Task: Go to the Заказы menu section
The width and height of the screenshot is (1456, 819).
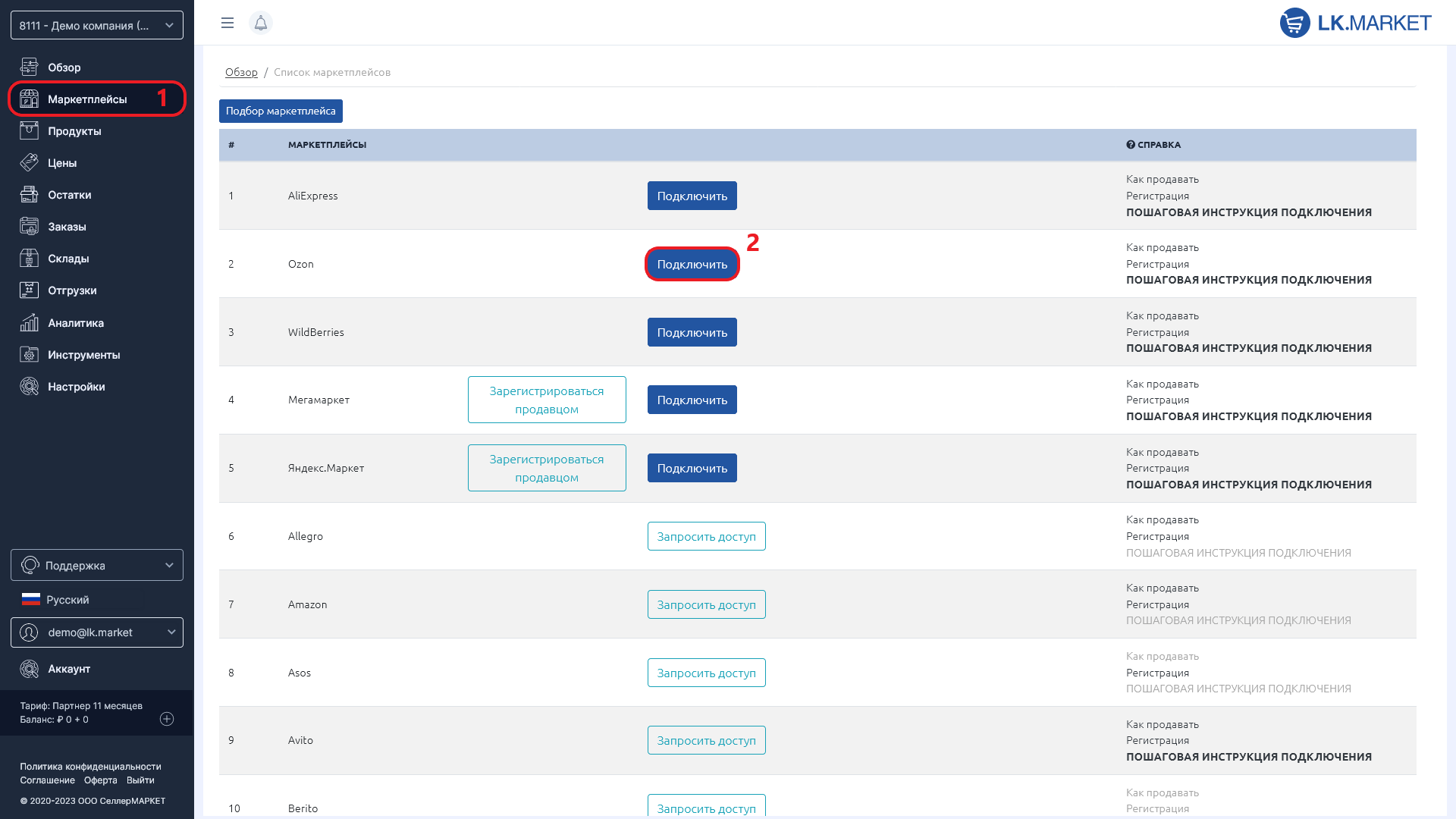Action: click(67, 227)
